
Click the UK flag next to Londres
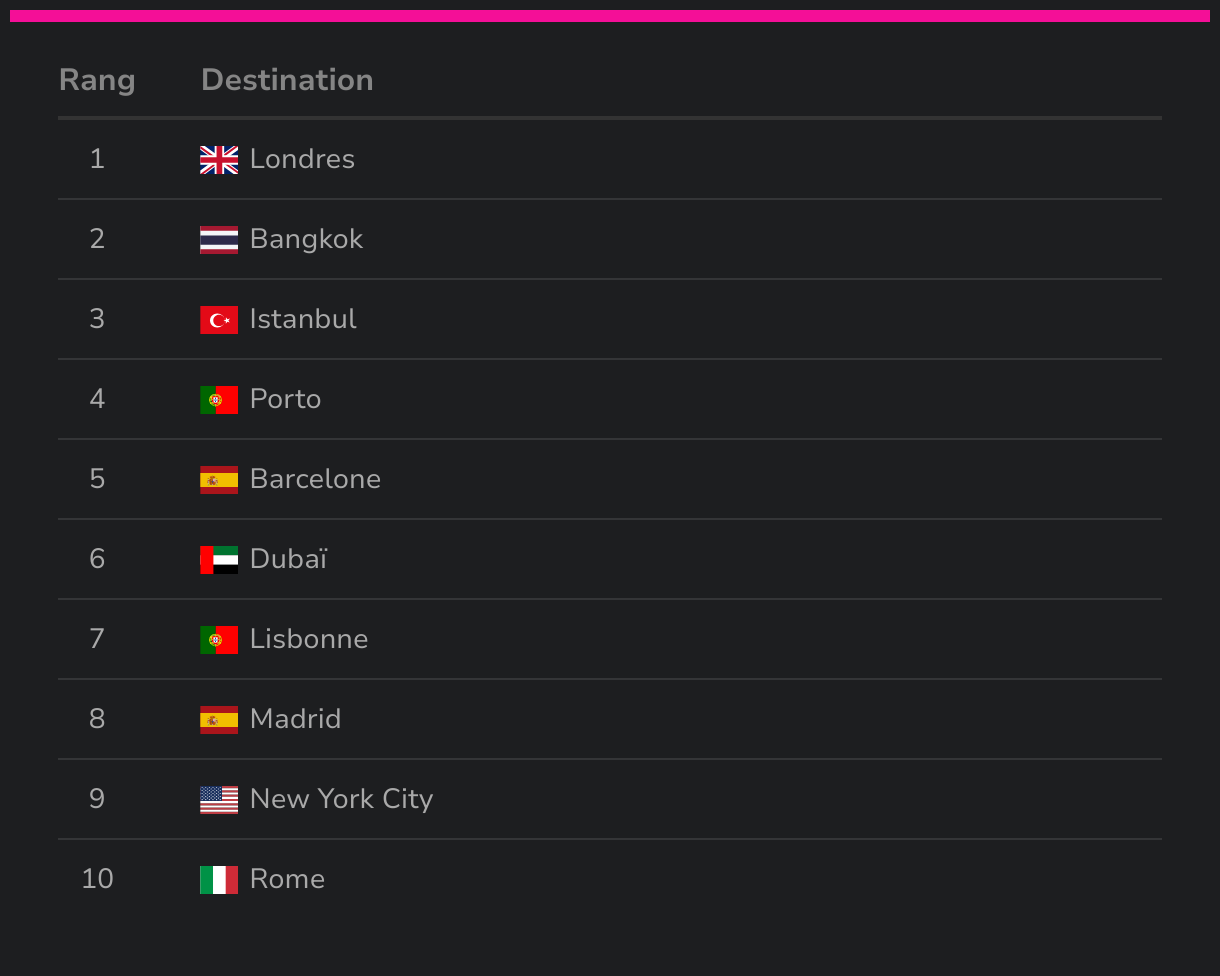pos(219,160)
